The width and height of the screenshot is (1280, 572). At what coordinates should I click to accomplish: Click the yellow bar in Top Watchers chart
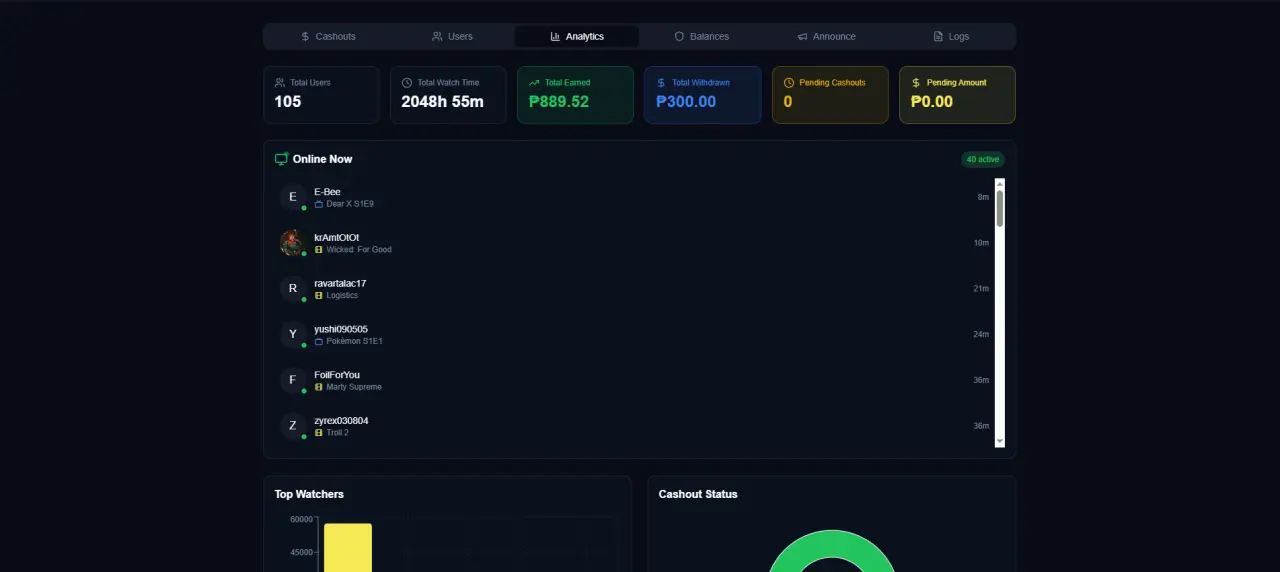click(347, 547)
